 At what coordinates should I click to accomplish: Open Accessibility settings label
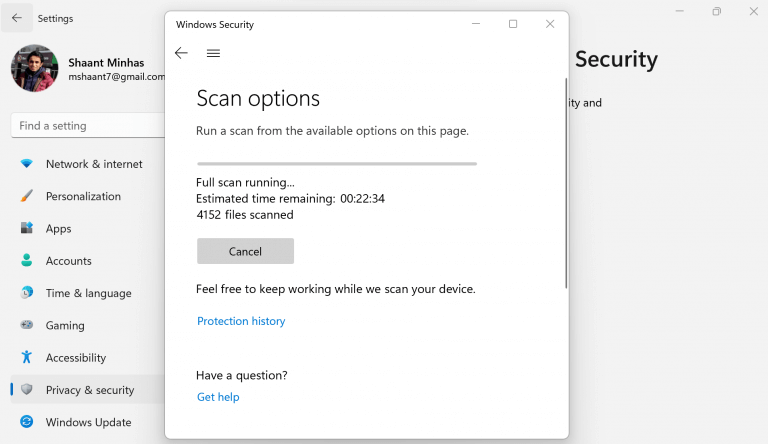pyautogui.click(x=76, y=358)
